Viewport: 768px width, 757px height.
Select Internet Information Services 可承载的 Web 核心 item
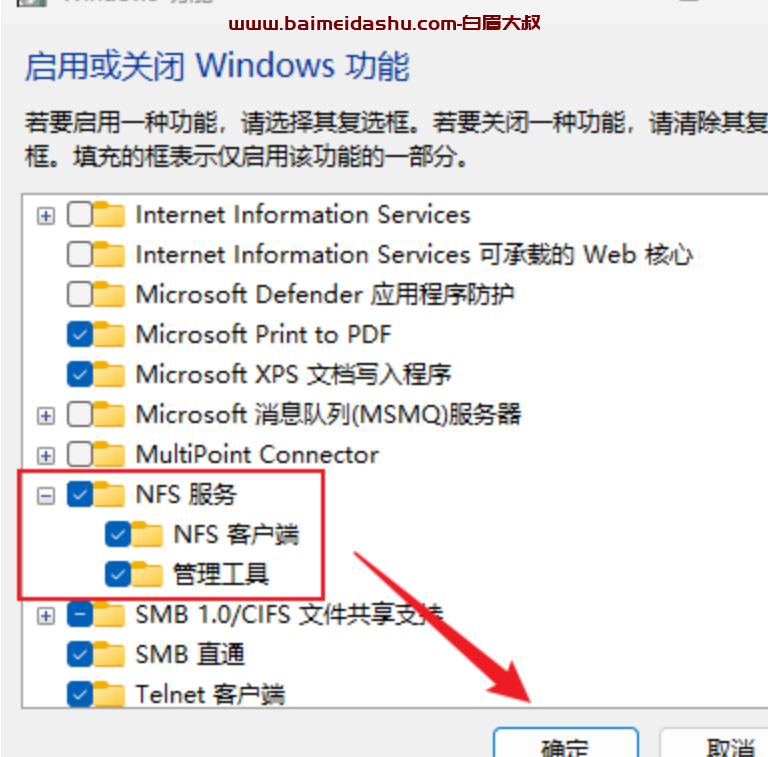(x=414, y=255)
